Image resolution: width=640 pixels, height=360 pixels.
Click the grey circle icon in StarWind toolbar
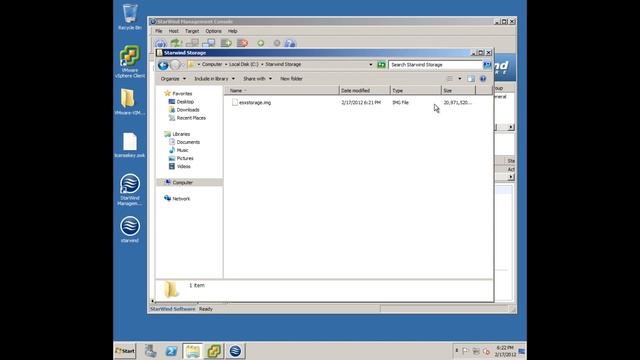pos(277,43)
